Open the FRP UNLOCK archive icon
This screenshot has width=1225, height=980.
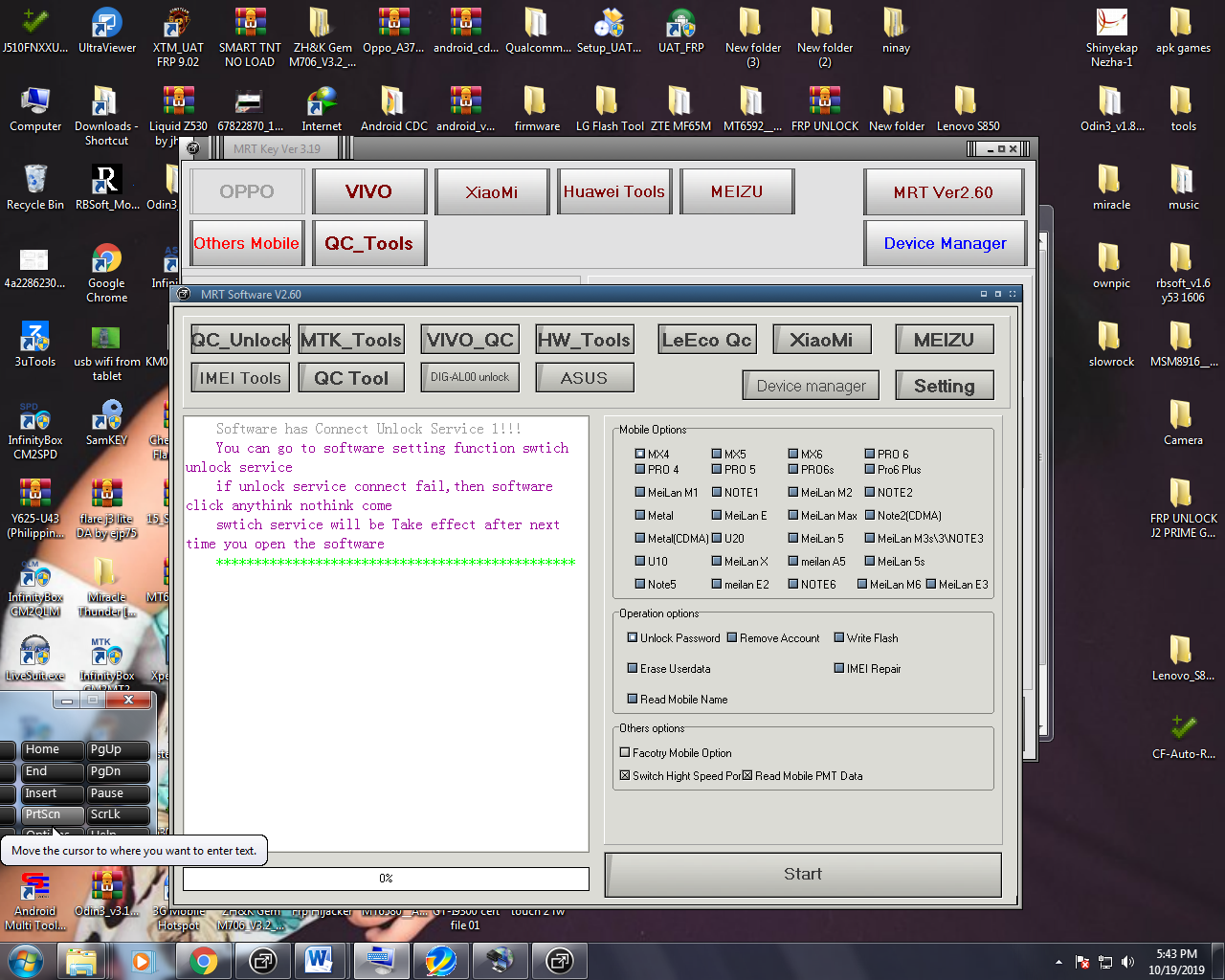tap(824, 109)
